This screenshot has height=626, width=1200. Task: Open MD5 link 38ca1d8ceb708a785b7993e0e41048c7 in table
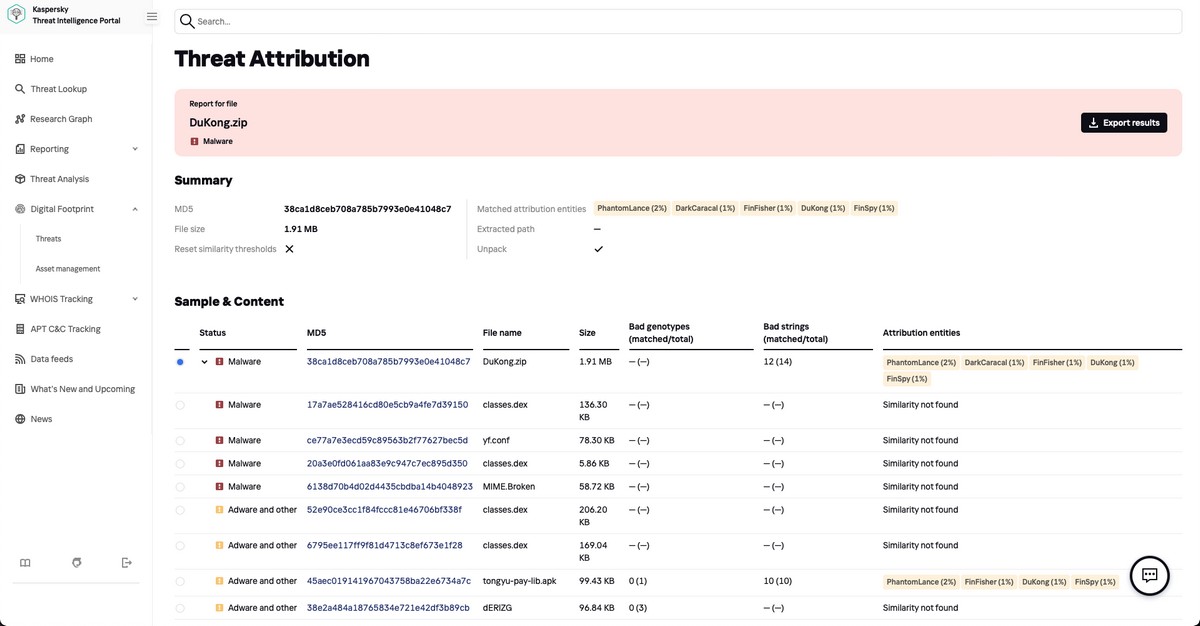click(x=388, y=362)
